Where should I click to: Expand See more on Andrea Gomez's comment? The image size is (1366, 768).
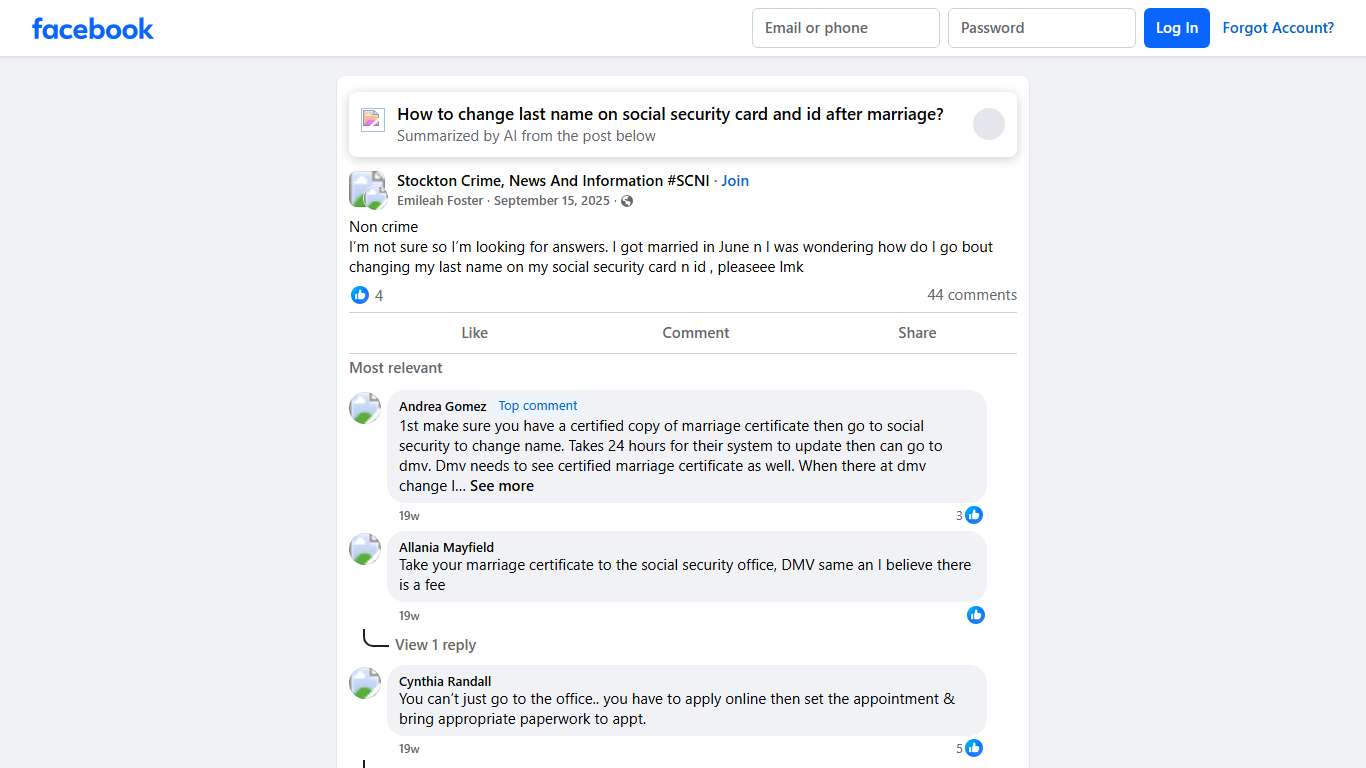point(502,486)
